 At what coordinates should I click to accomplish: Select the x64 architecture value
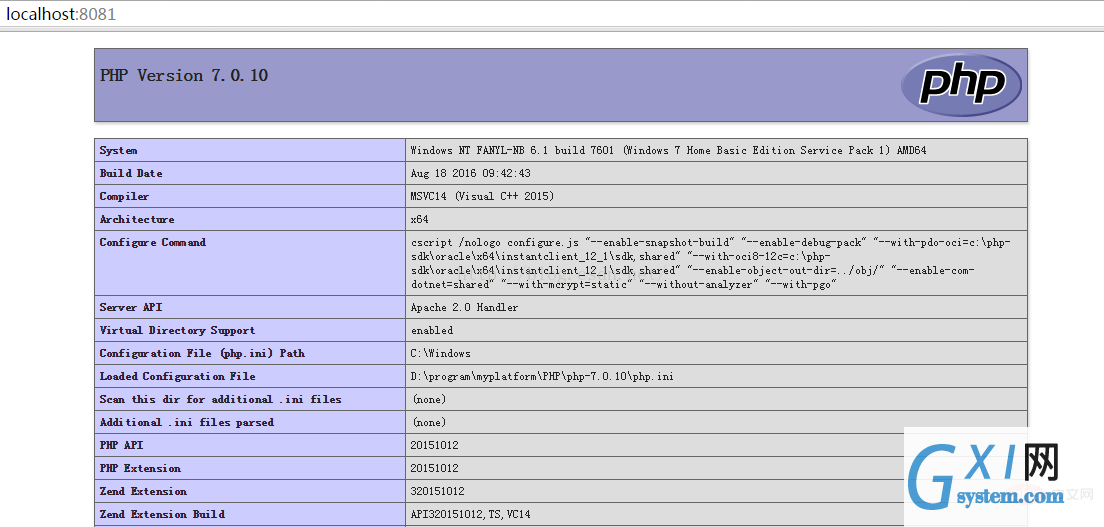[x=420, y=219]
